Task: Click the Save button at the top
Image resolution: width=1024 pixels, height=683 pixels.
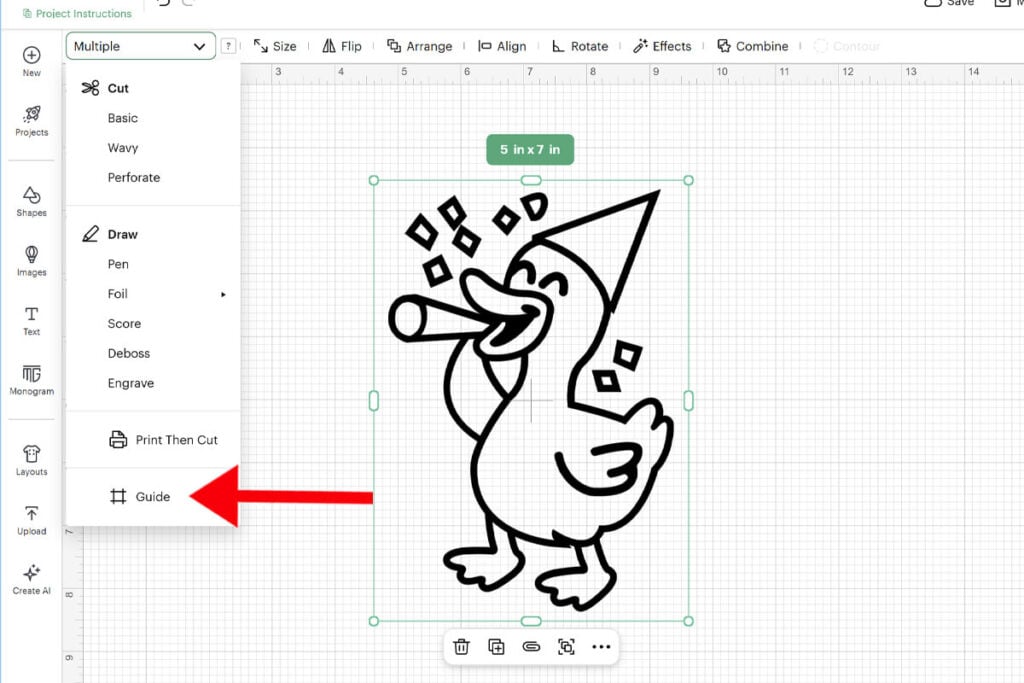Action: [949, 3]
